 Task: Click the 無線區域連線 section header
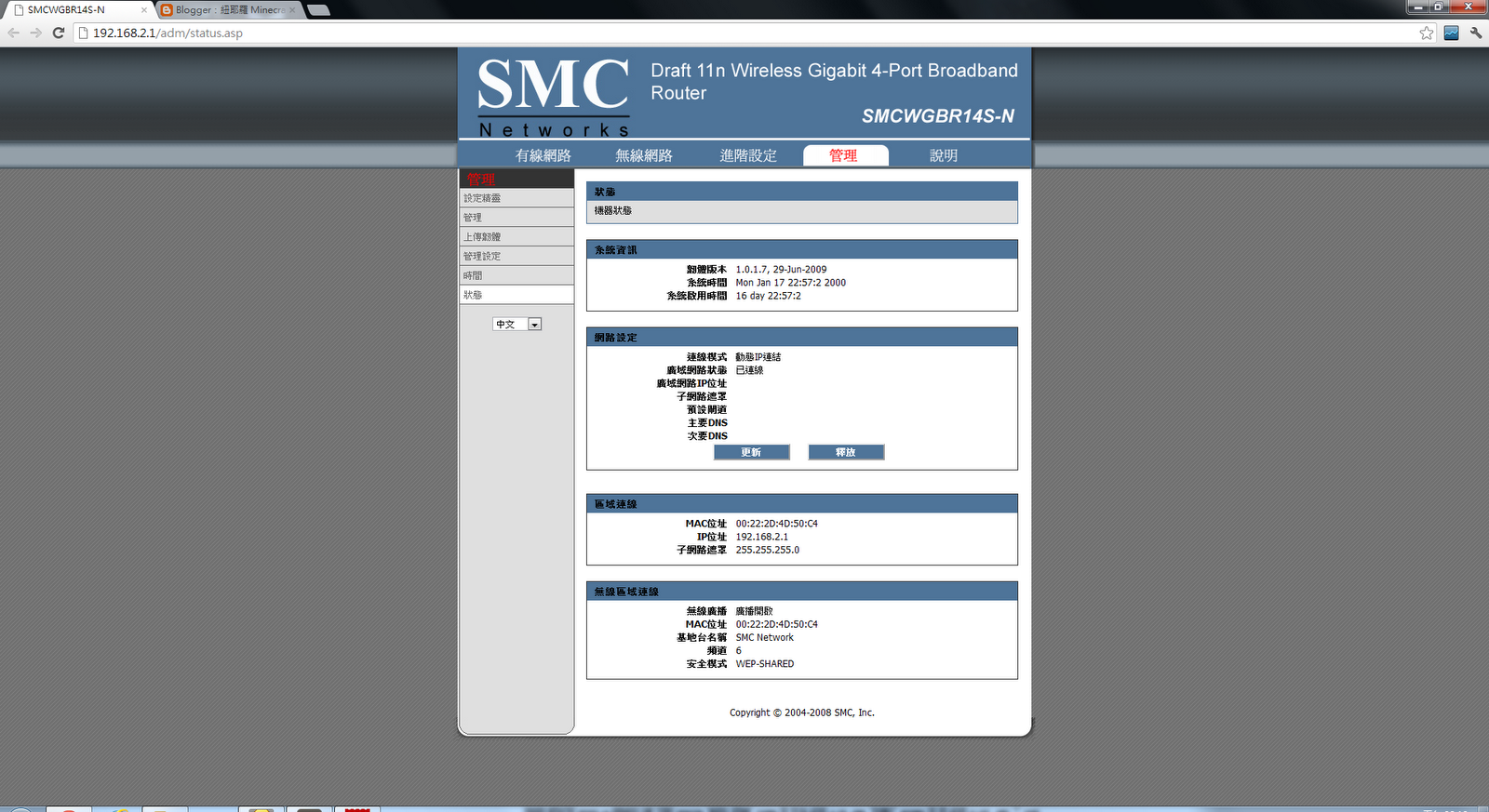[x=801, y=592]
